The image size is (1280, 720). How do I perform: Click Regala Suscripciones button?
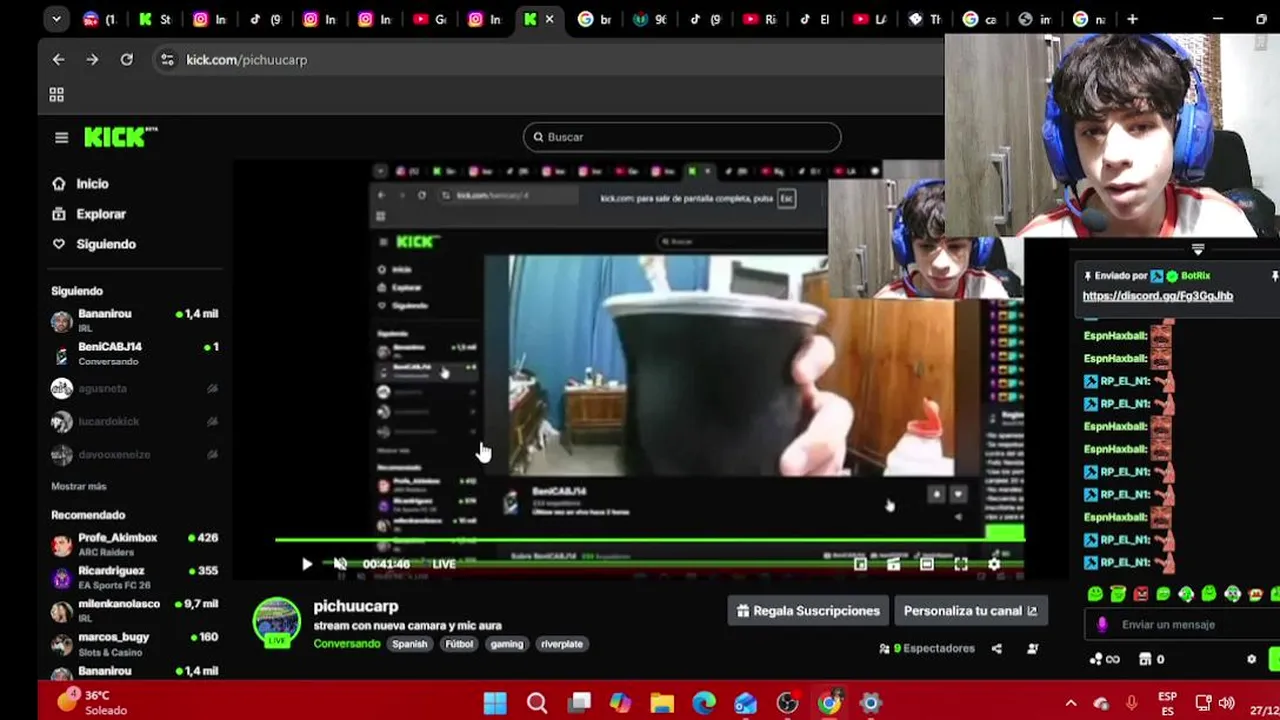(808, 611)
